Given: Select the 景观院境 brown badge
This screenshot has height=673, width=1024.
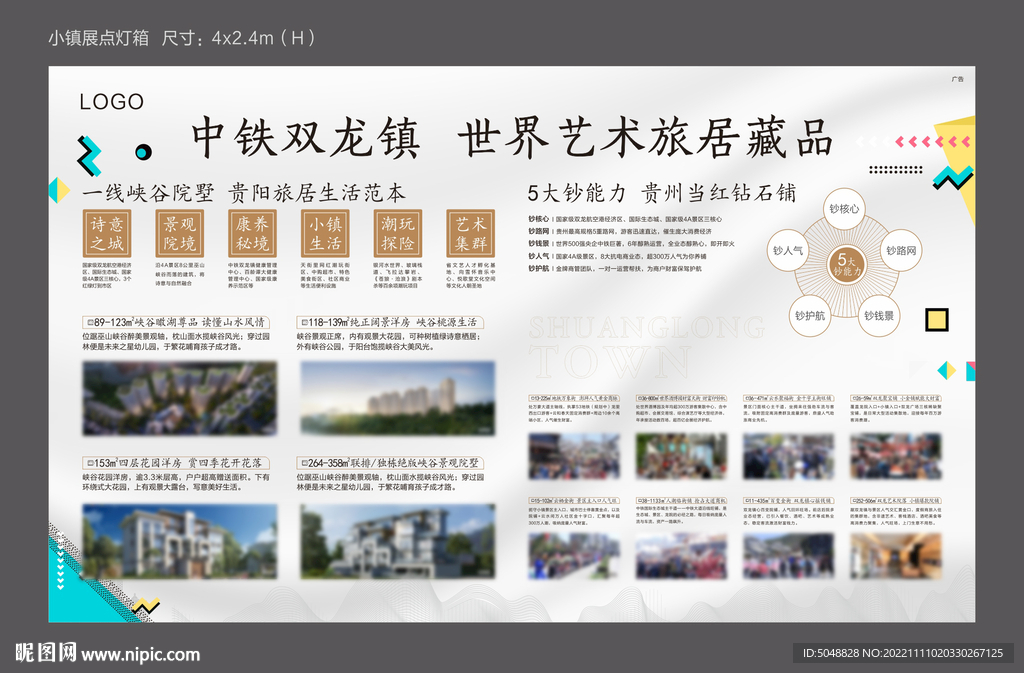Looking at the screenshot, I should [180, 233].
